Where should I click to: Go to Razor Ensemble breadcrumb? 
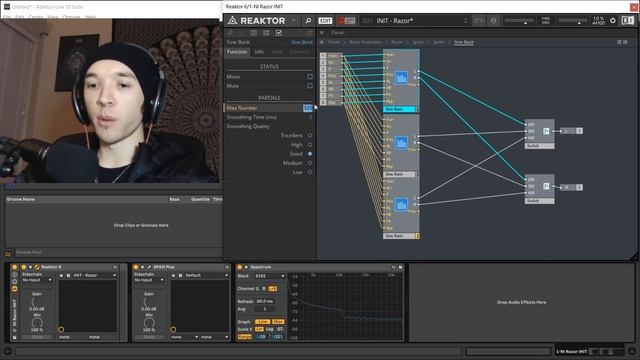pos(365,42)
